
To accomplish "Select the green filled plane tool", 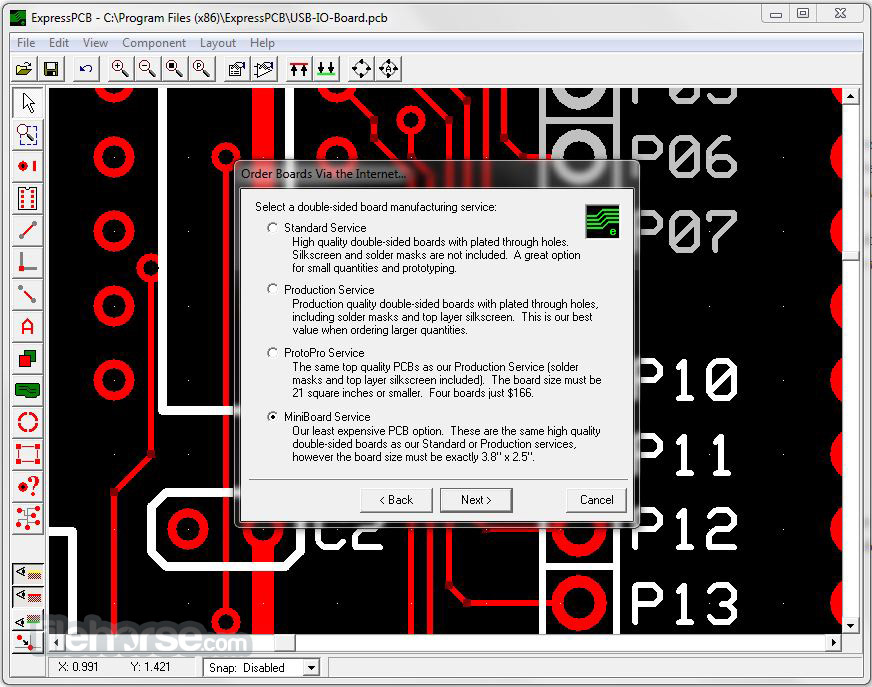I will point(27,391).
